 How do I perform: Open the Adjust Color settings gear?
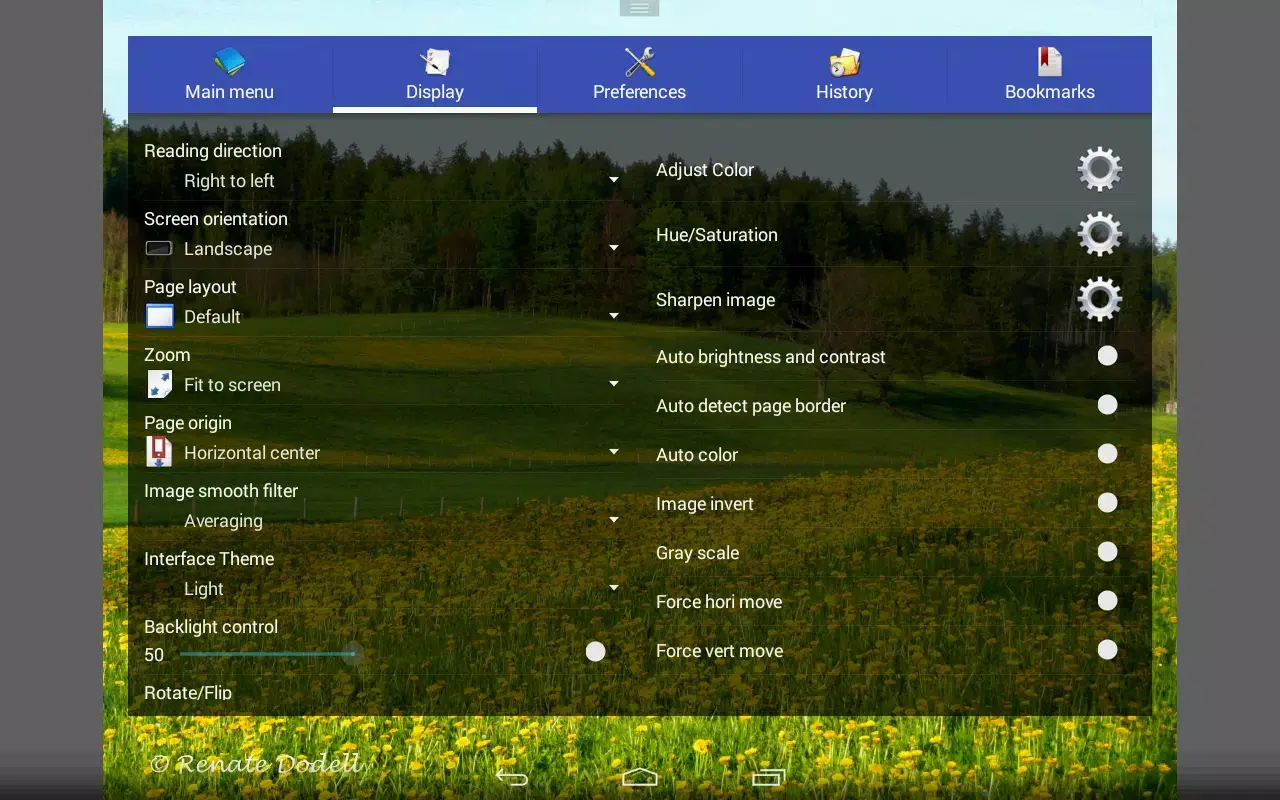coord(1099,168)
